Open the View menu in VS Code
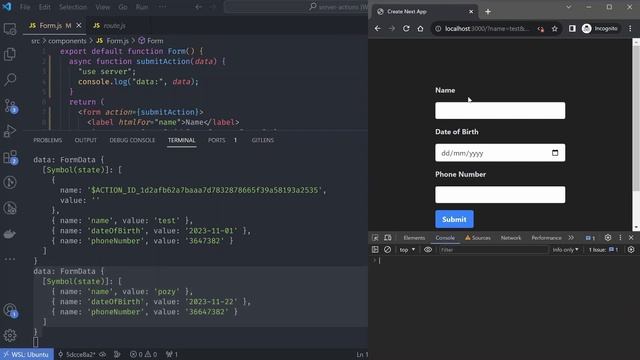Image resolution: width=640 pixels, height=360 pixels. coord(102,7)
